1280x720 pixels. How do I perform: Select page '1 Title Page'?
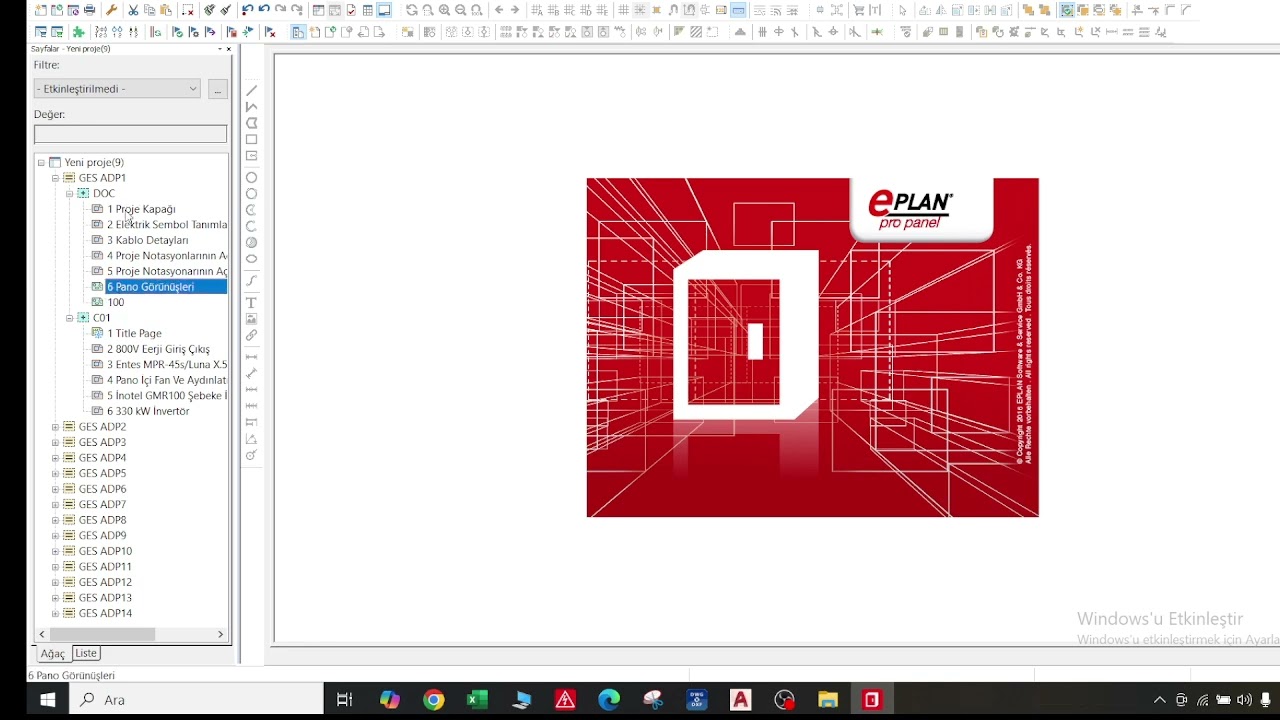tap(134, 333)
